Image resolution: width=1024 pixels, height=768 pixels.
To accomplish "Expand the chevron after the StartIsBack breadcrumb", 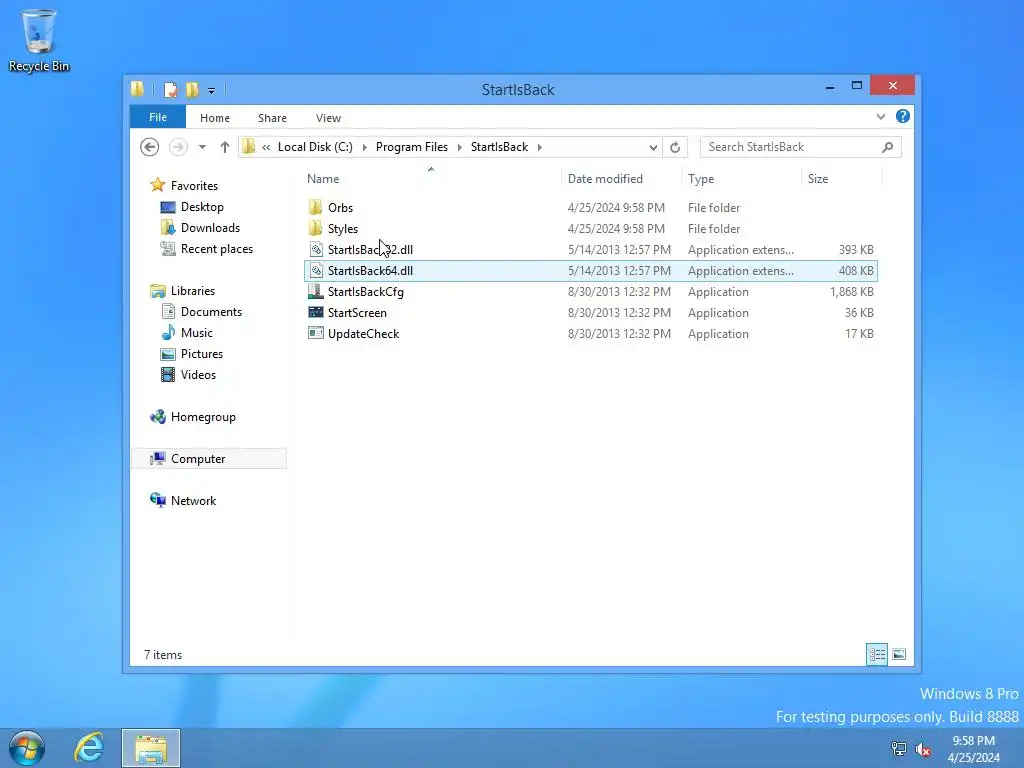I will 539,147.
